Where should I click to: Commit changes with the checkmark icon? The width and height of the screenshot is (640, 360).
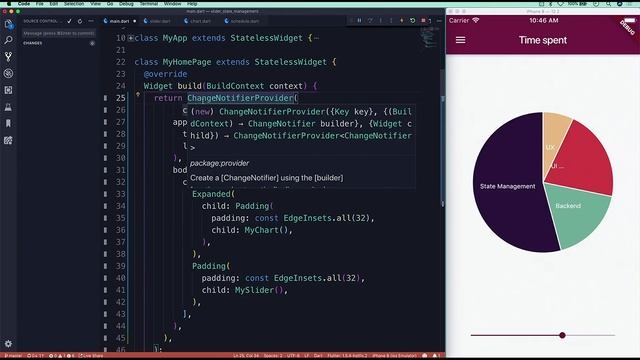pos(69,21)
